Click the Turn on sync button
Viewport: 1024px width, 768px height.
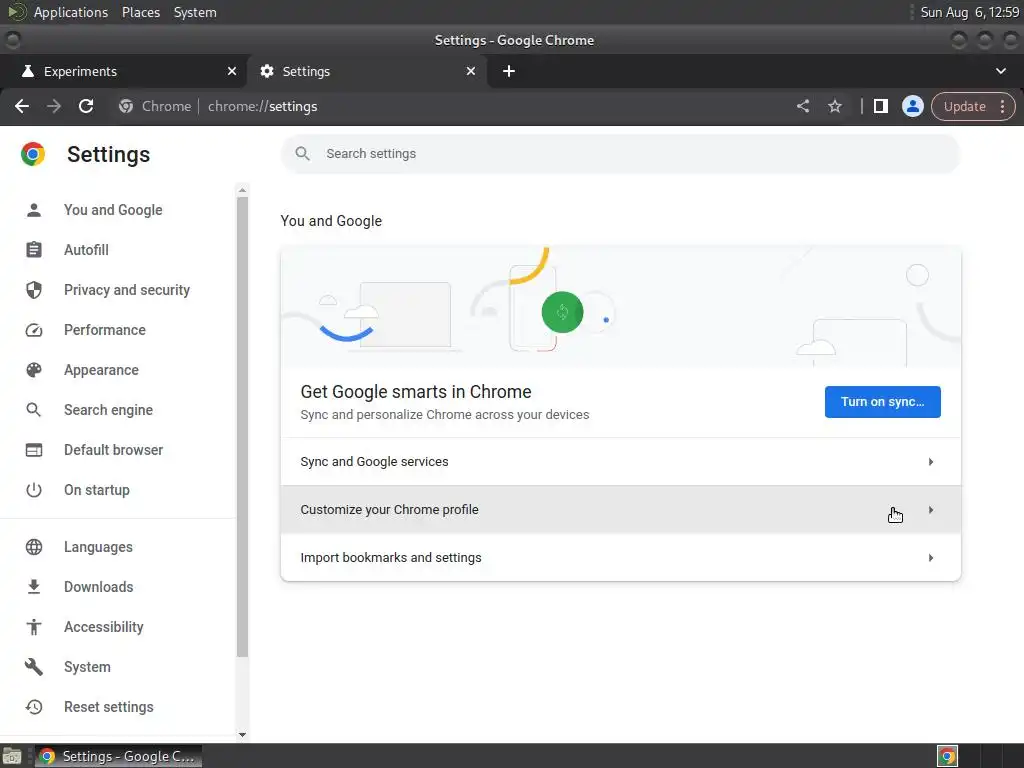tap(882, 402)
